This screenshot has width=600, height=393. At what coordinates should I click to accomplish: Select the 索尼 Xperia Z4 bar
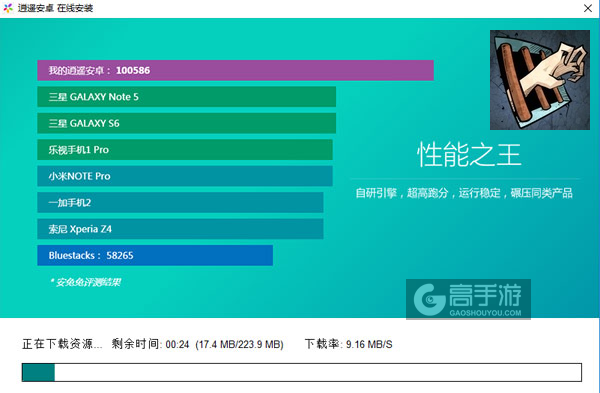click(x=180, y=229)
